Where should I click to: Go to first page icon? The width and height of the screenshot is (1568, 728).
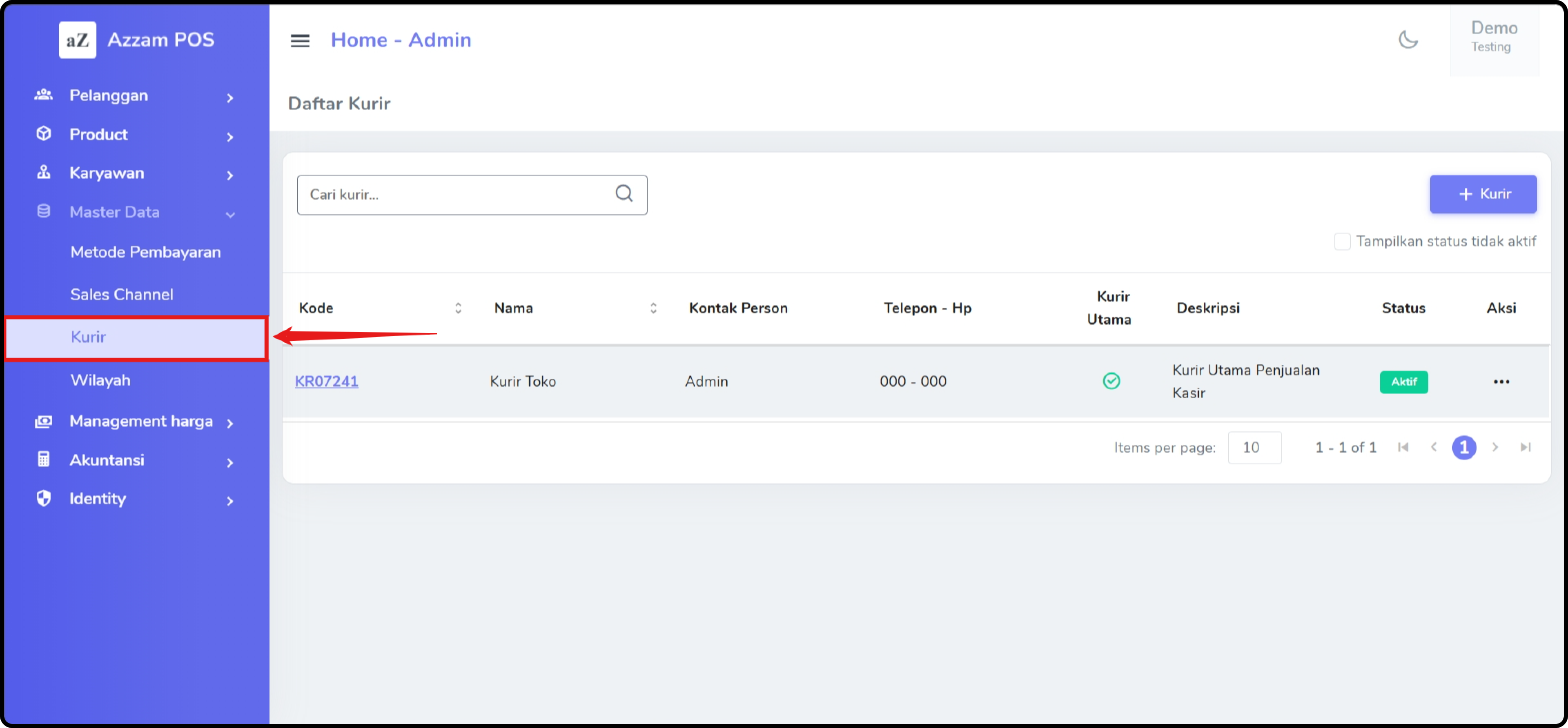click(x=1403, y=448)
